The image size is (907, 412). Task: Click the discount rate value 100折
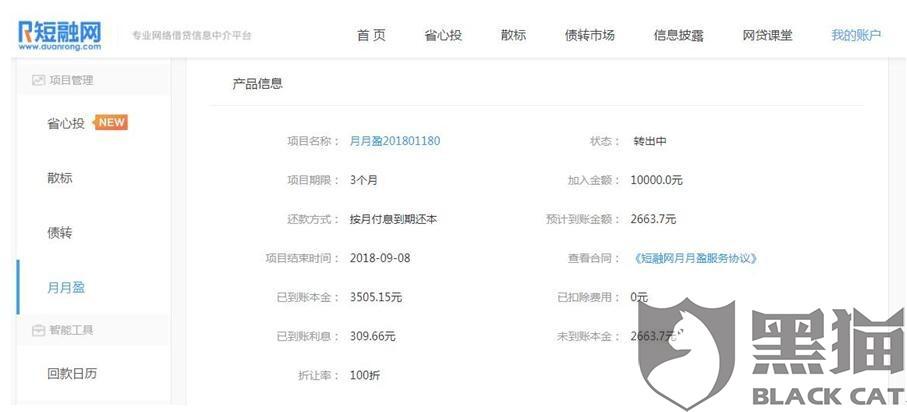(x=365, y=375)
